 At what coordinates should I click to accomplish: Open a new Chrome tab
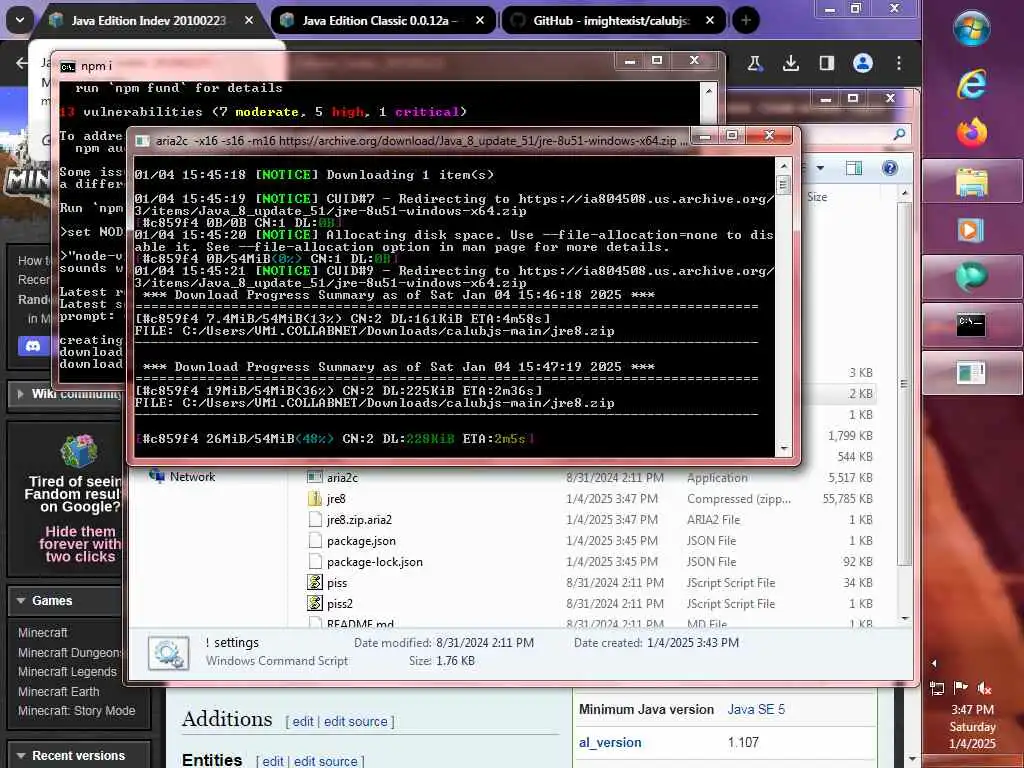point(746,21)
